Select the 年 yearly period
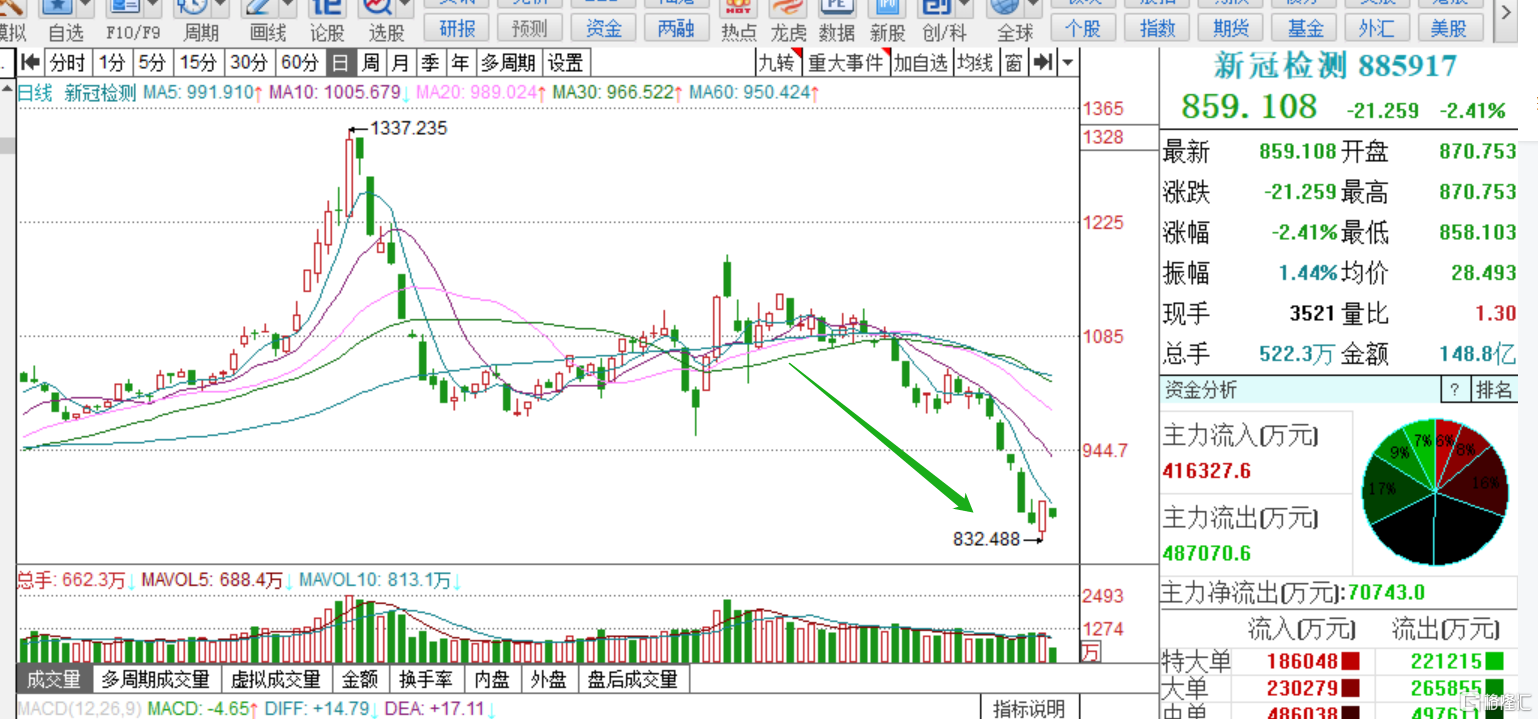This screenshot has height=719, width=1538. coord(460,63)
